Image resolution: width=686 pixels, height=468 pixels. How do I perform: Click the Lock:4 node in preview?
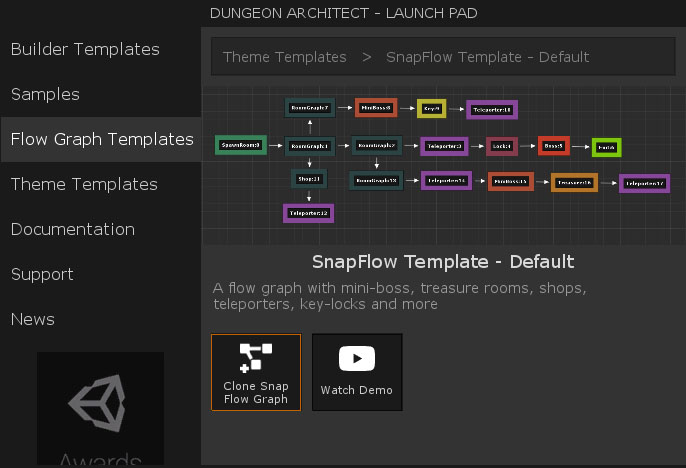(502, 146)
